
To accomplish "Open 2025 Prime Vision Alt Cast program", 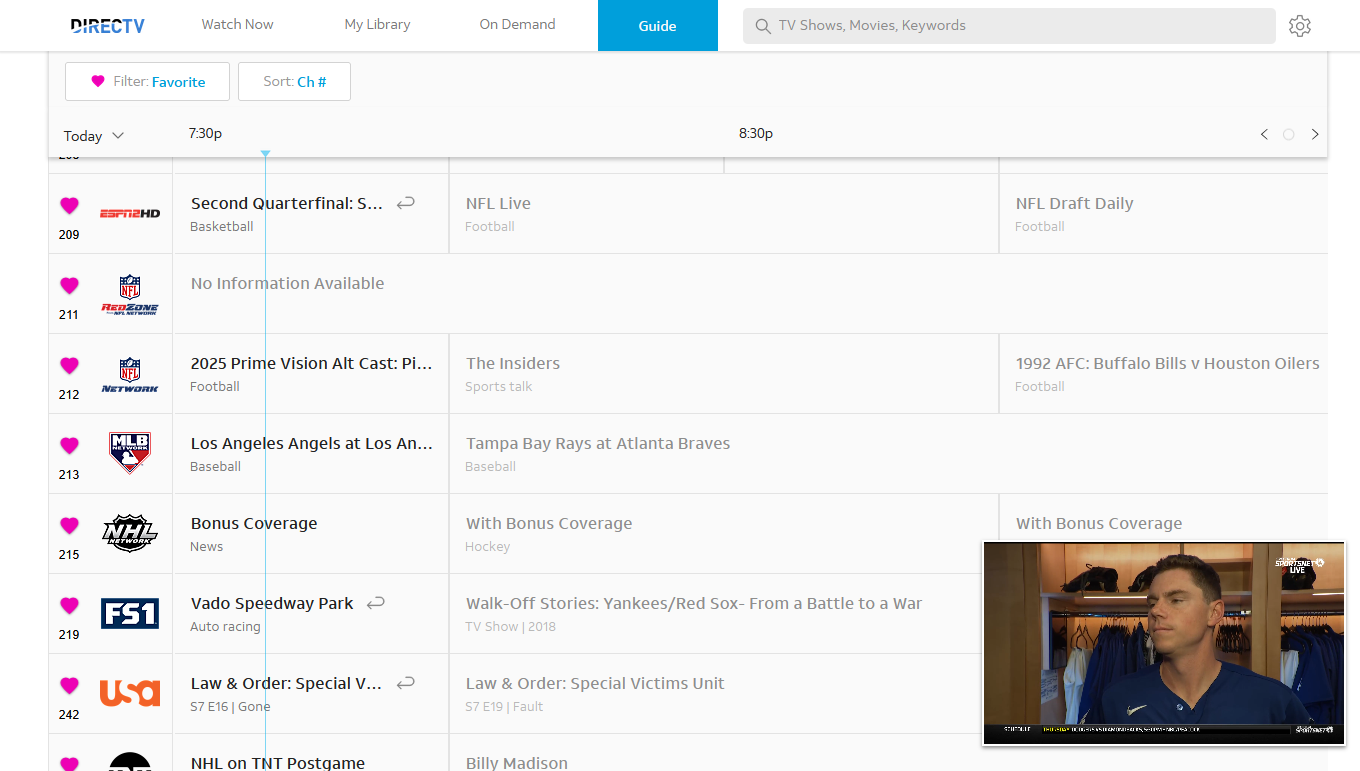I will click(x=310, y=373).
